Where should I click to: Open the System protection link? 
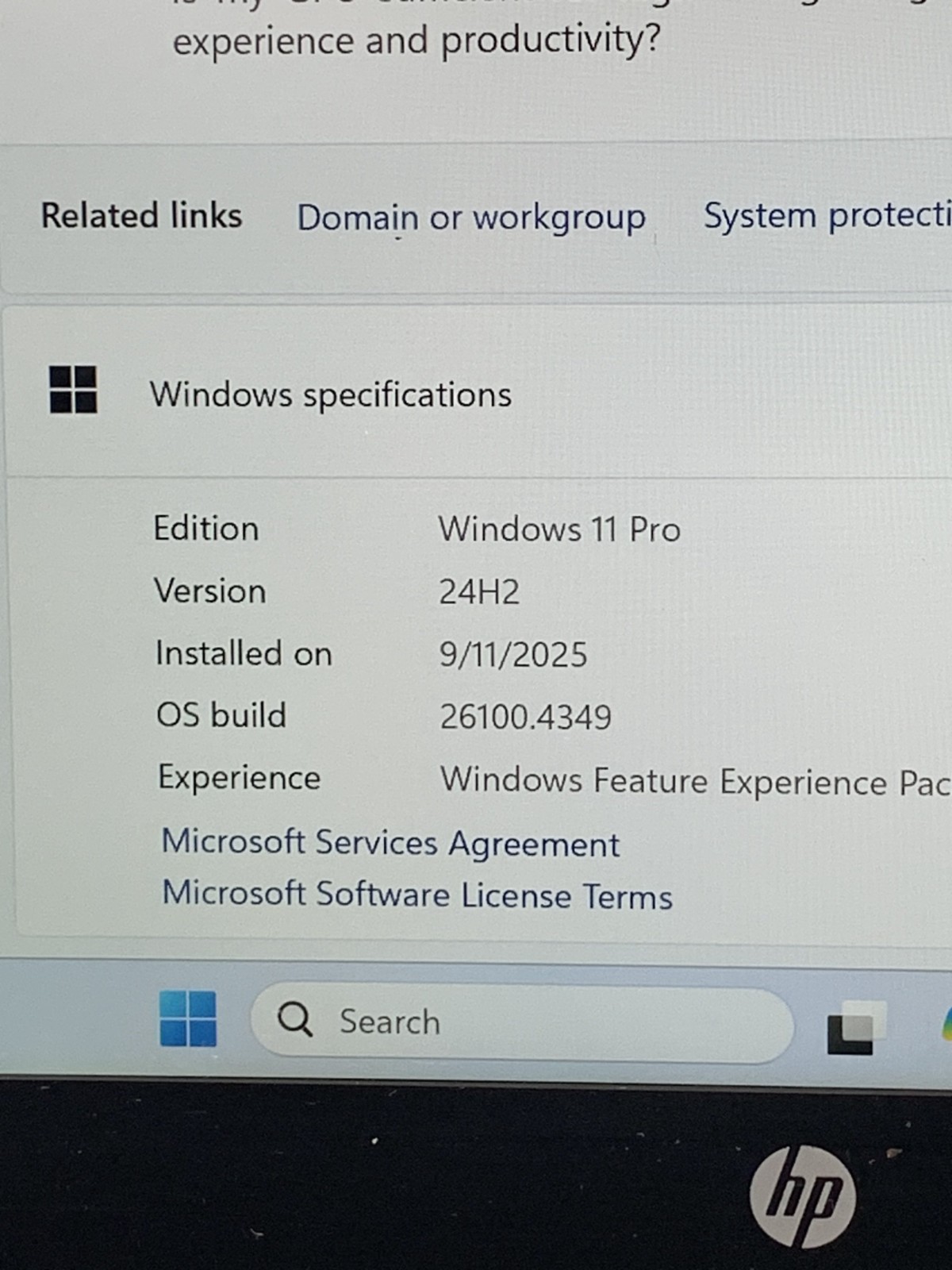click(827, 217)
